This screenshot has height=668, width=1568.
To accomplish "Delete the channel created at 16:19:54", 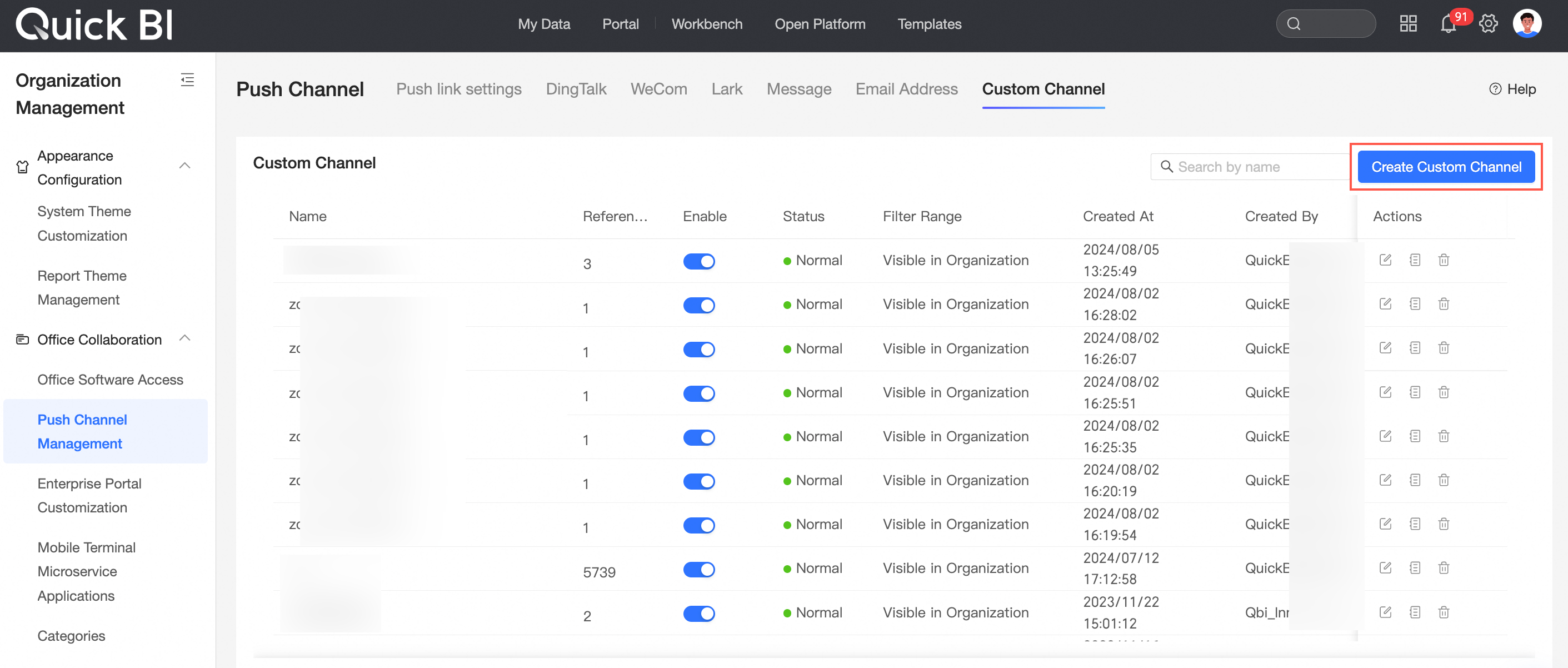I will 1443,524.
